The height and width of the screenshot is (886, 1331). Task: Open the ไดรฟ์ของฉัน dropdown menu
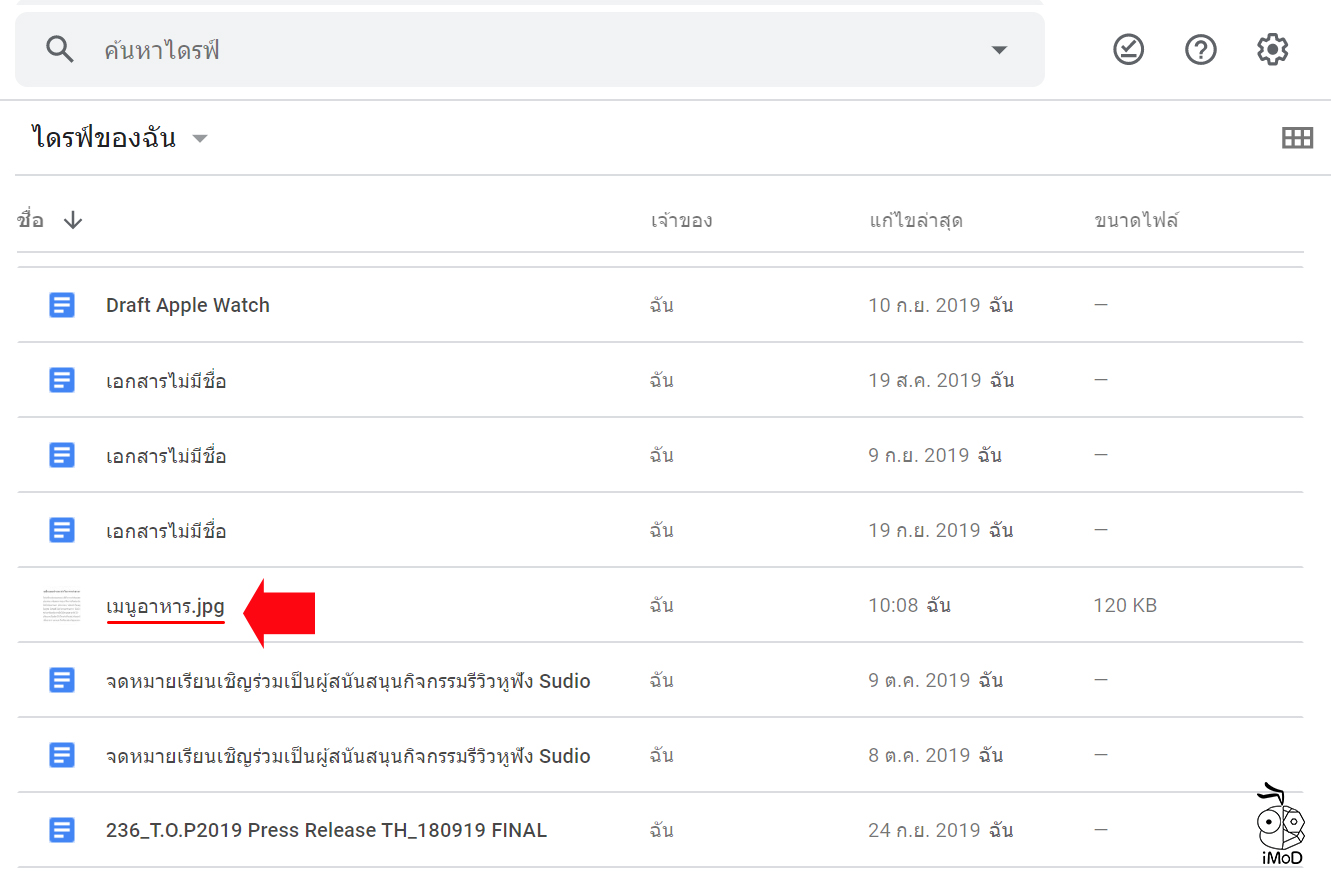200,139
